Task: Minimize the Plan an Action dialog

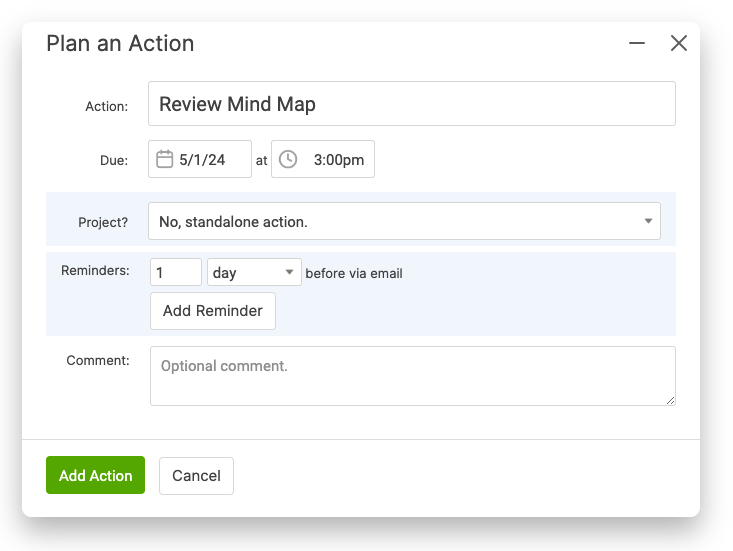Action: pyautogui.click(x=637, y=43)
